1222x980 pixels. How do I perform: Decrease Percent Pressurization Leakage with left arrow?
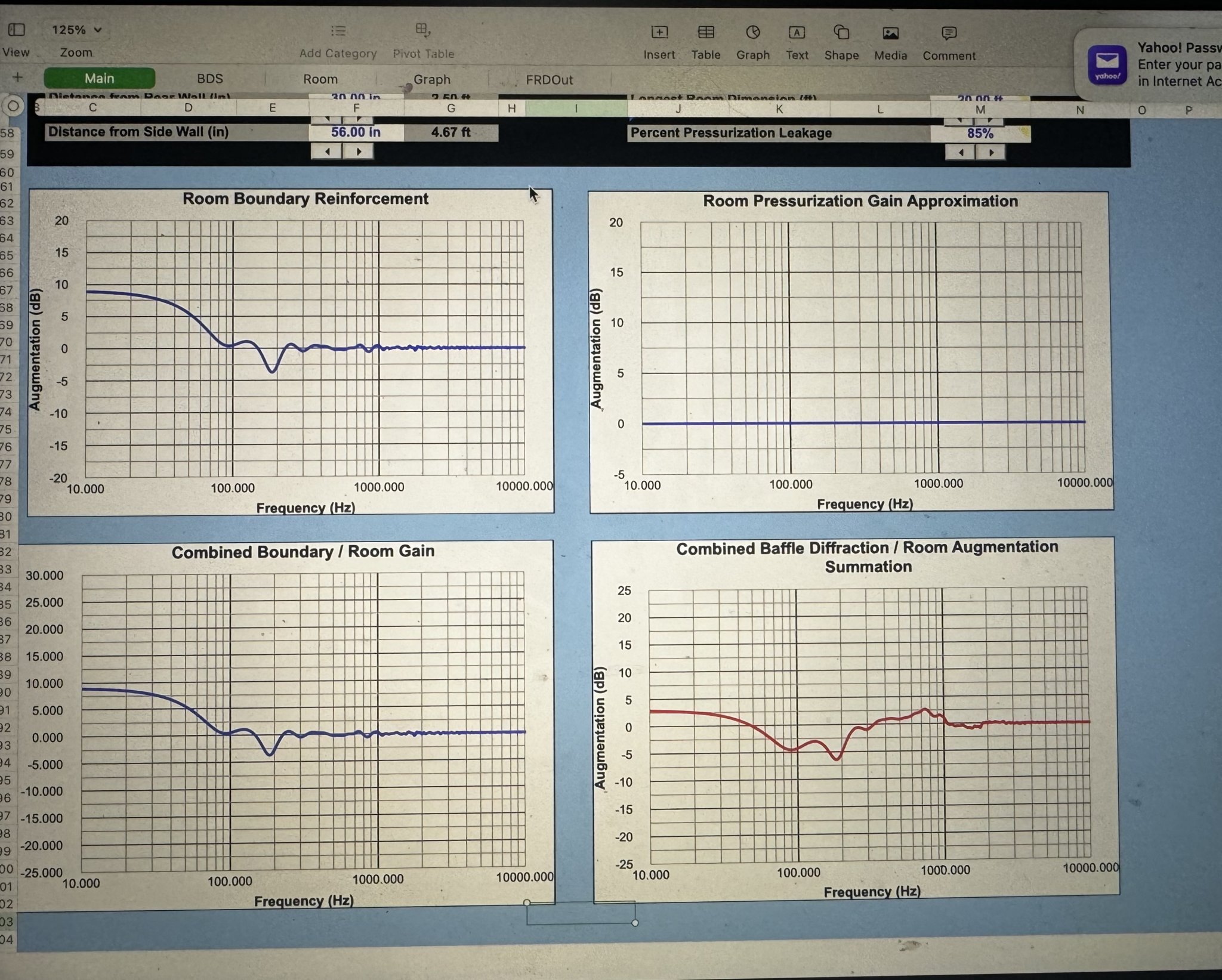[961, 153]
